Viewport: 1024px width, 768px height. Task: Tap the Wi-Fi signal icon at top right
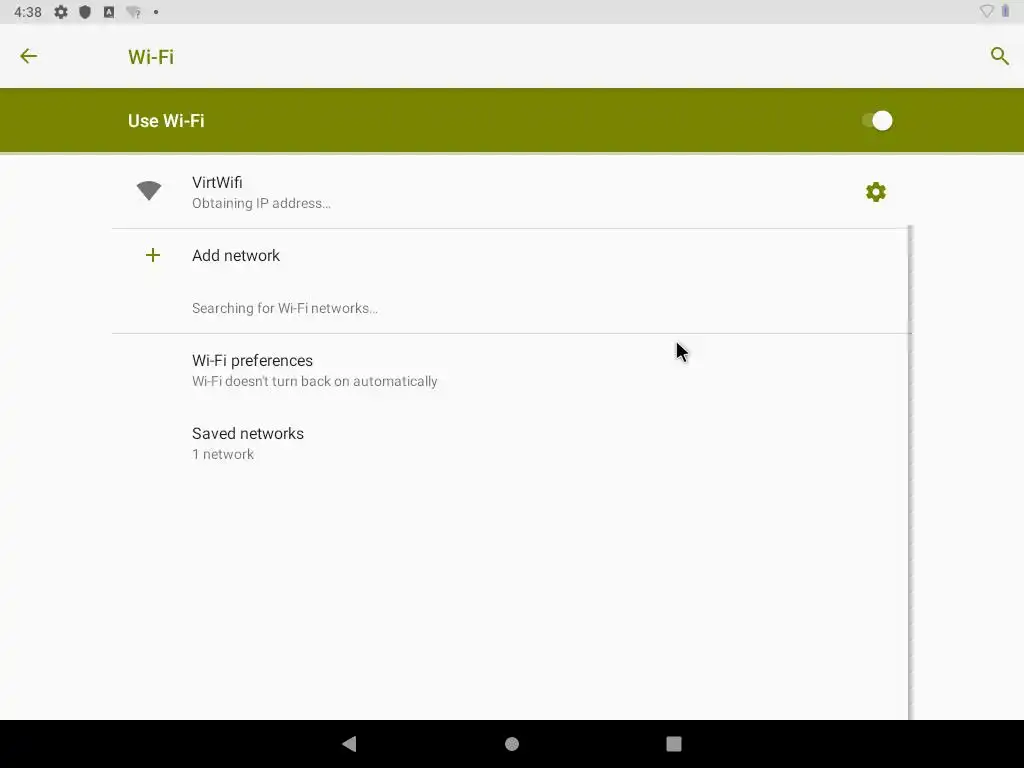987,11
